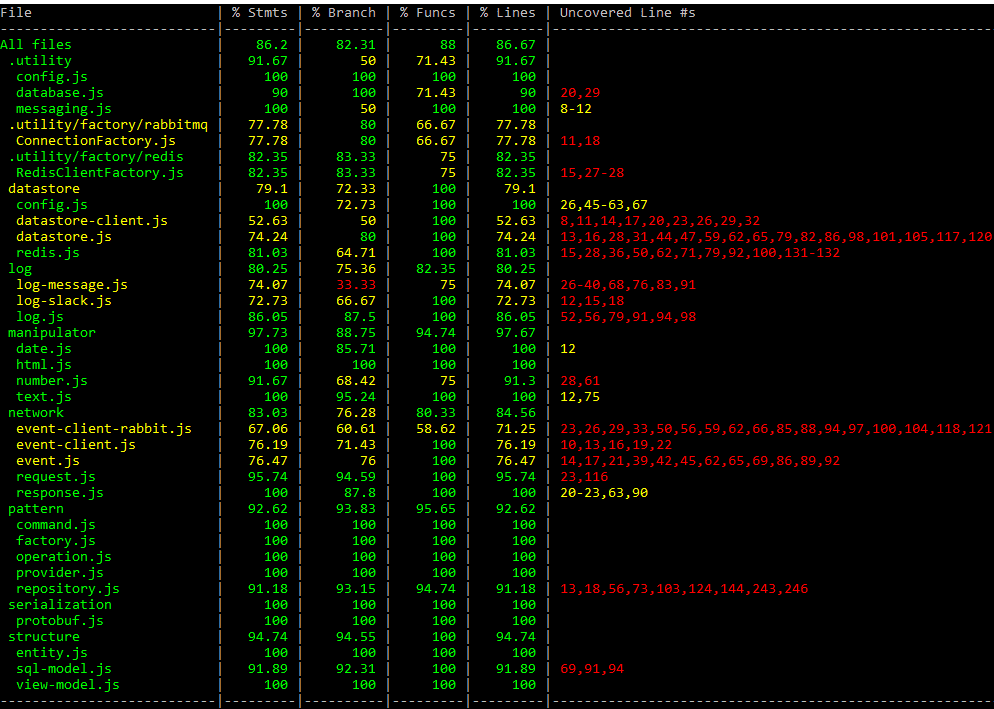The image size is (994, 709).
Task: Click uncovered lines '15,27-28'
Action: point(592,172)
